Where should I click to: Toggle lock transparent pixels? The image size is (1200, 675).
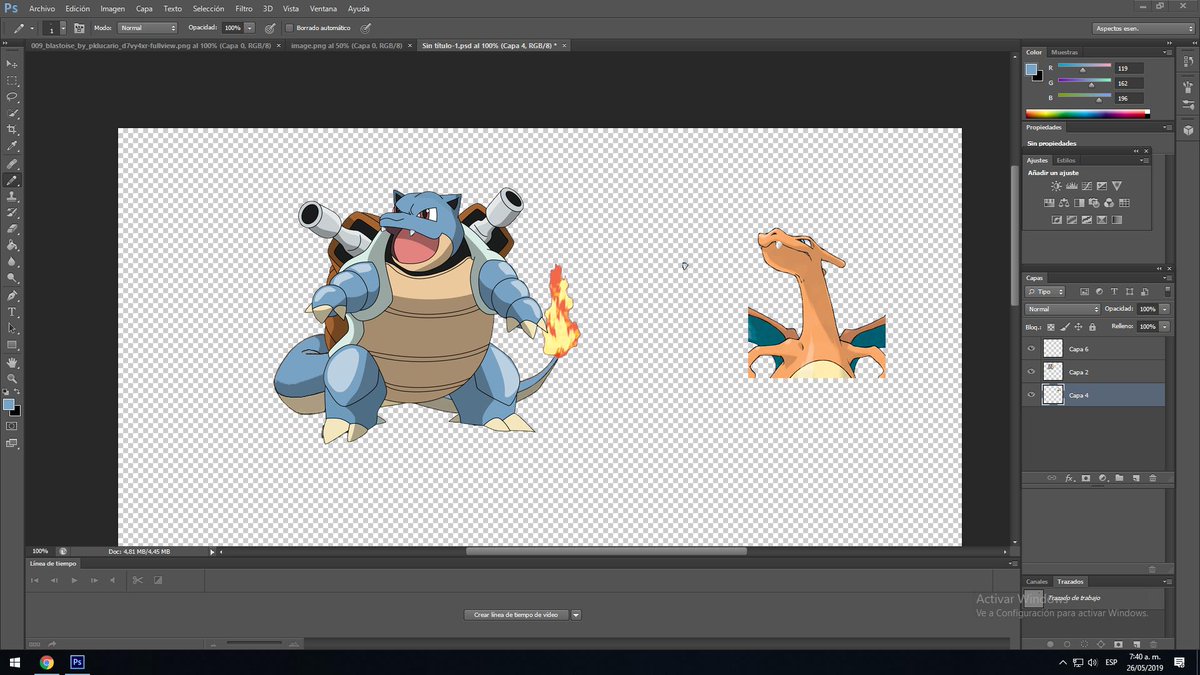tap(1053, 327)
